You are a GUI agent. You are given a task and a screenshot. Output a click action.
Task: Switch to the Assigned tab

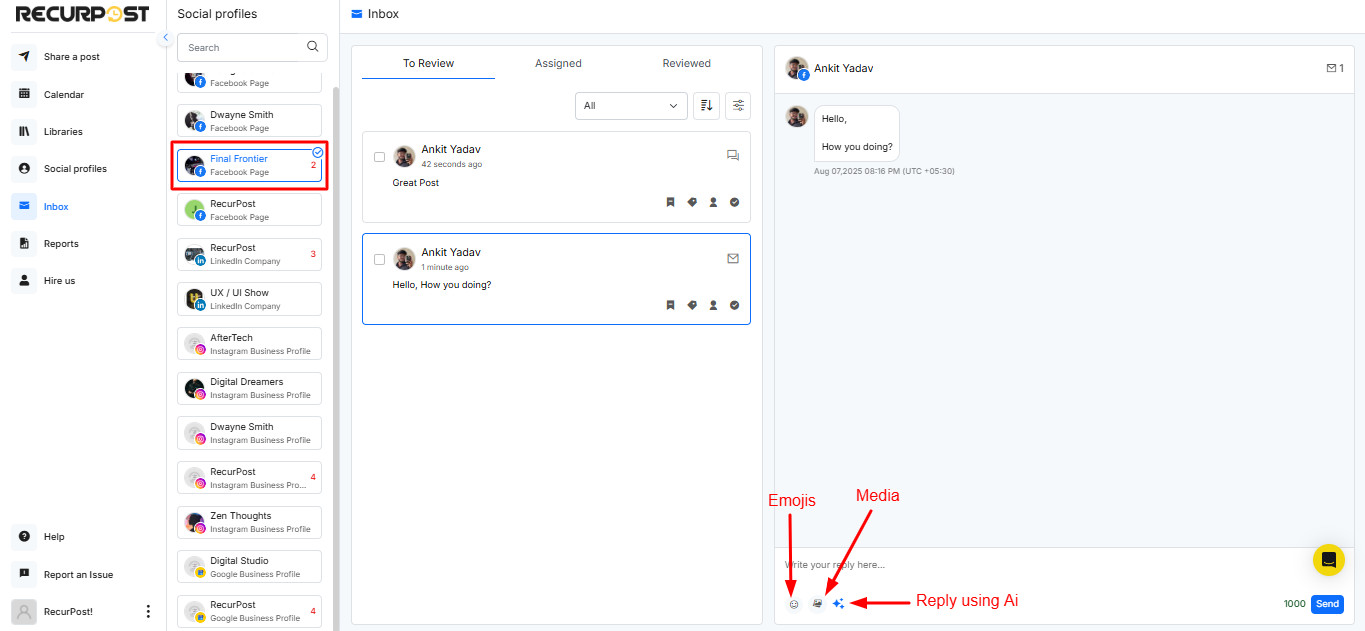click(558, 63)
